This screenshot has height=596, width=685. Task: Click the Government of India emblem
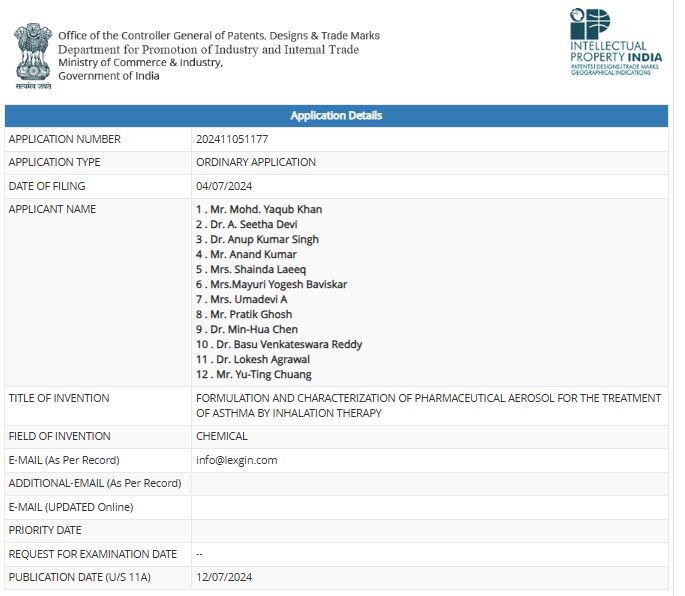32,56
